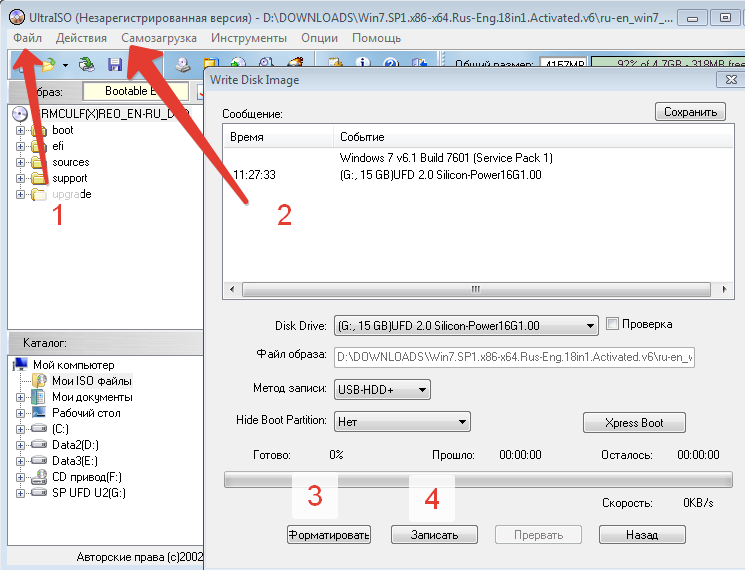Expand the CD привод(F:) node
This screenshot has height=570, width=745.
pyautogui.click(x=20, y=477)
